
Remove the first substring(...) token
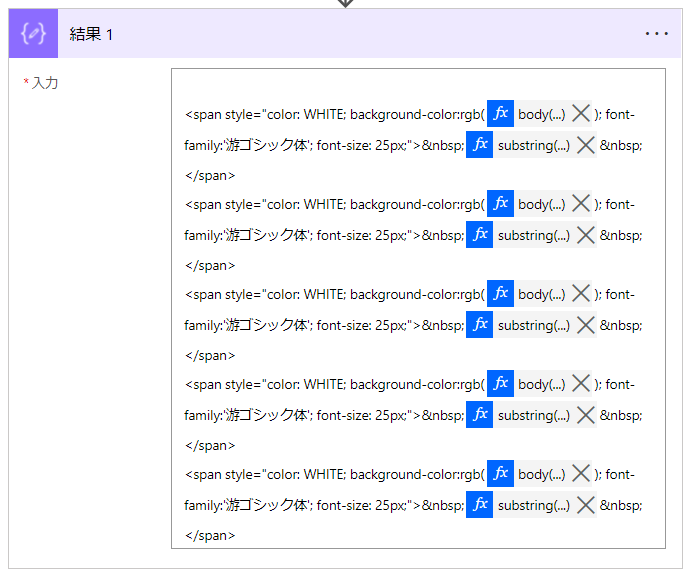pyautogui.click(x=586, y=145)
